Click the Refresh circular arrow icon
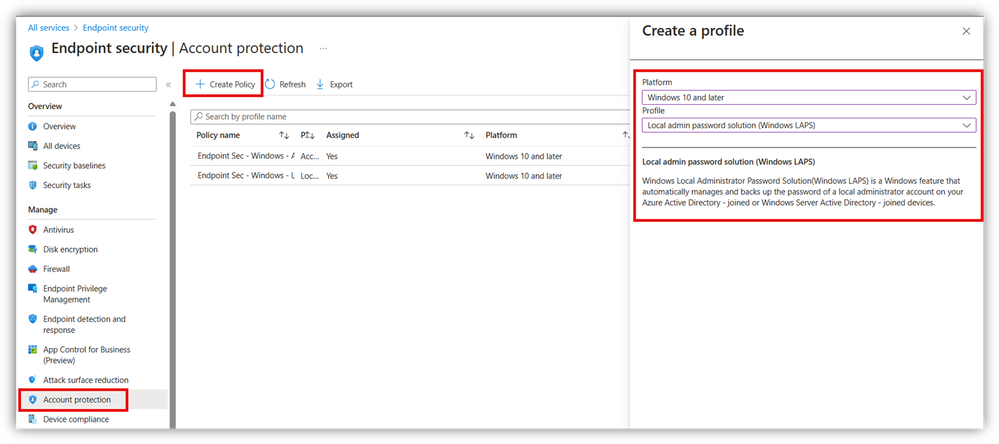This screenshot has height=444, width=999. (x=270, y=84)
